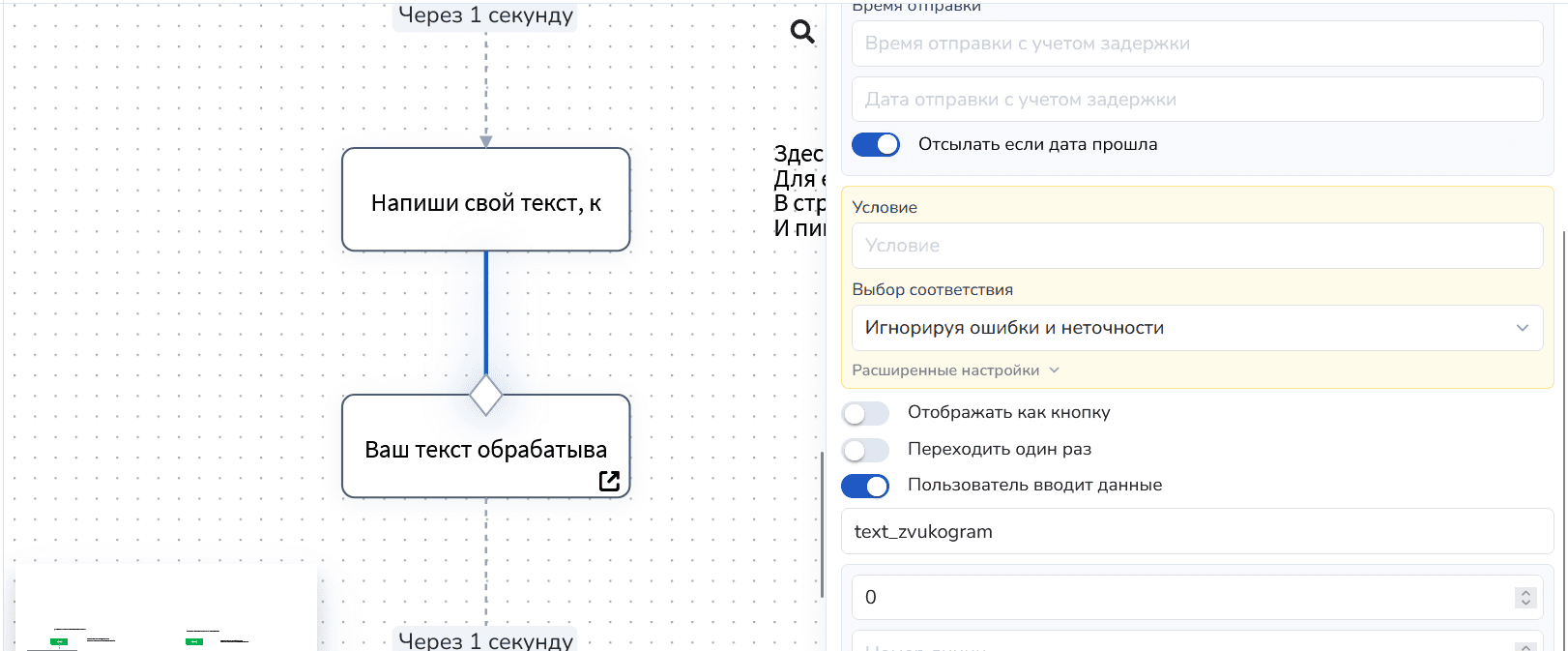Disable the "Отсылать если дата прошла" switch
Viewport: 1568px width, 651px height.
(x=876, y=144)
